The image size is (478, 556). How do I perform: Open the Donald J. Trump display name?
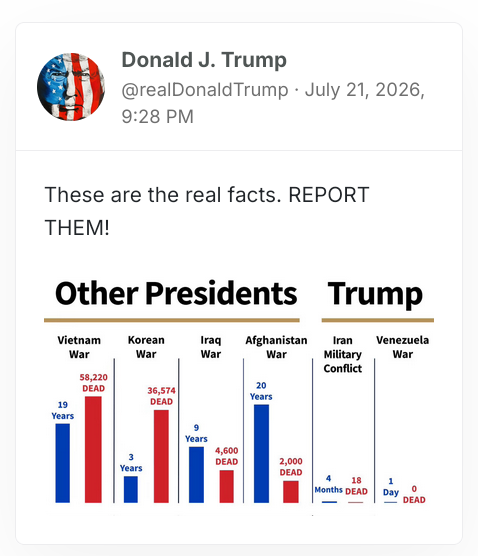(x=204, y=60)
